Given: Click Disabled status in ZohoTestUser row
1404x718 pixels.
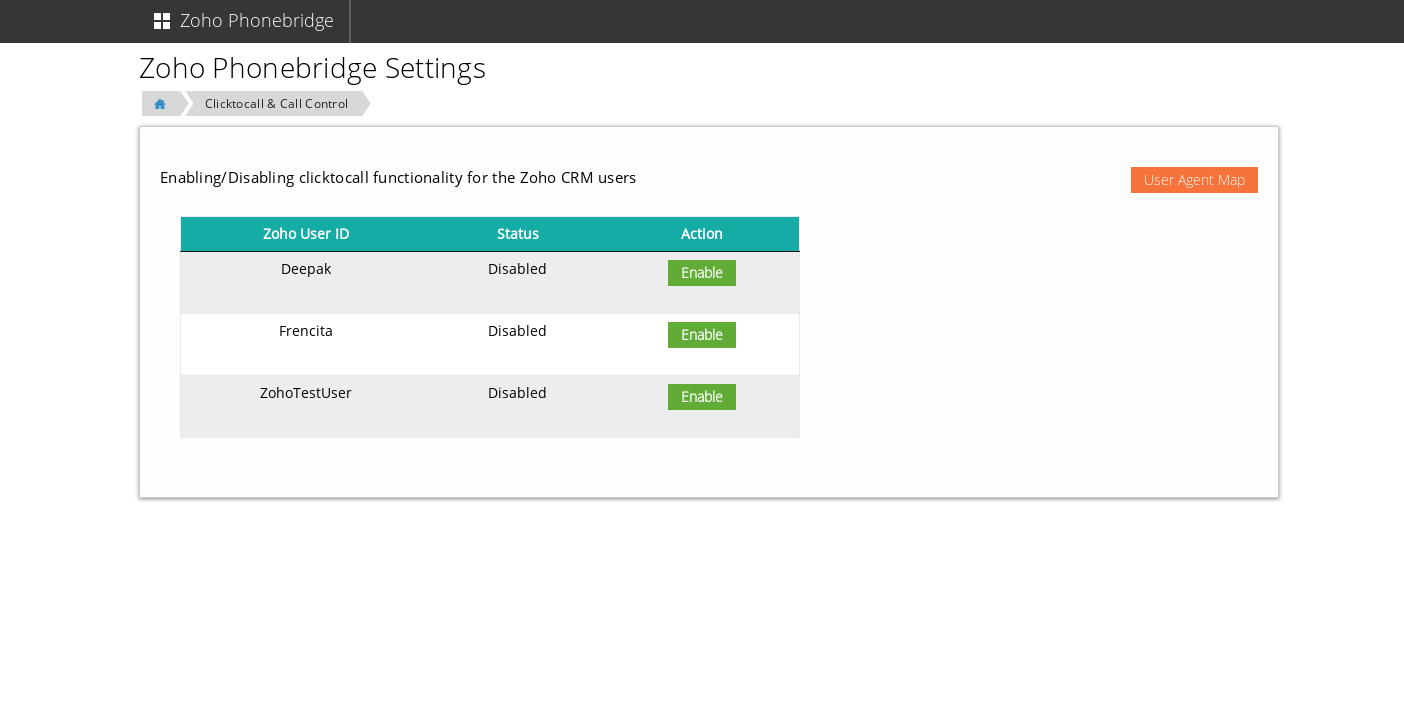Looking at the screenshot, I should (517, 393).
